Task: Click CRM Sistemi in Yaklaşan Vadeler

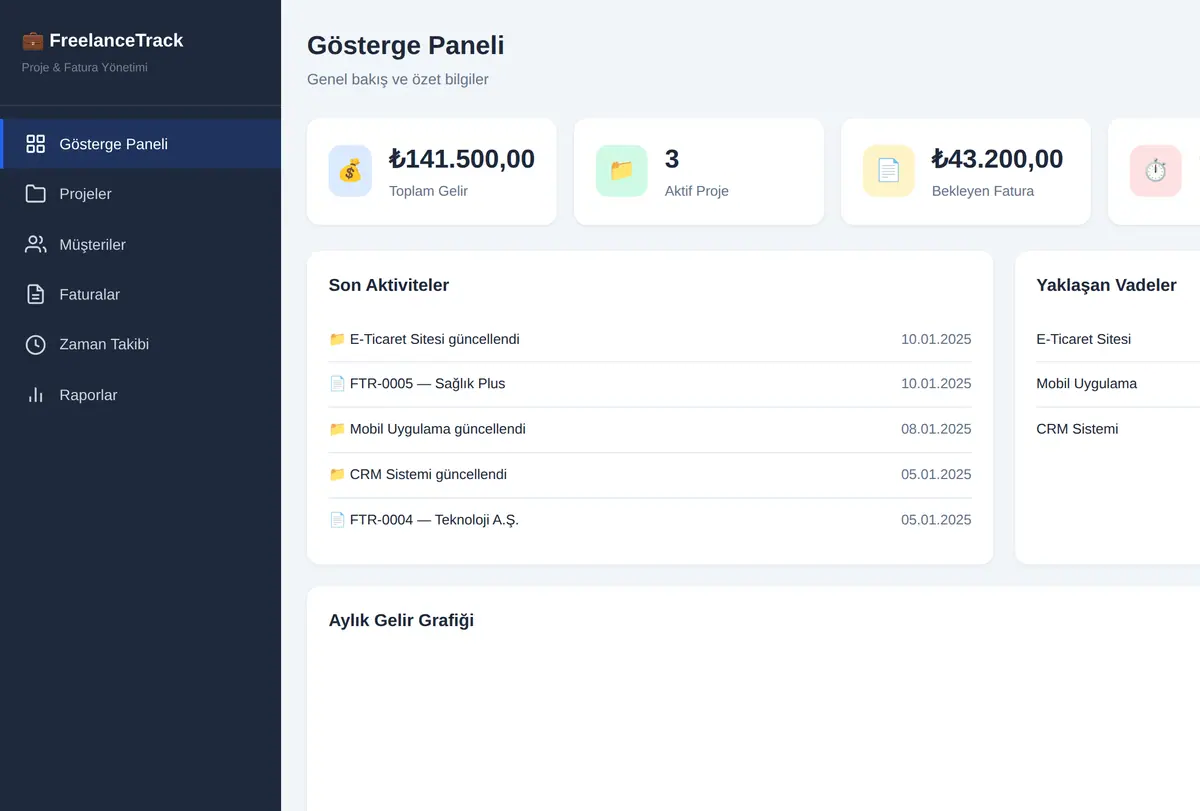Action: [x=1078, y=429]
